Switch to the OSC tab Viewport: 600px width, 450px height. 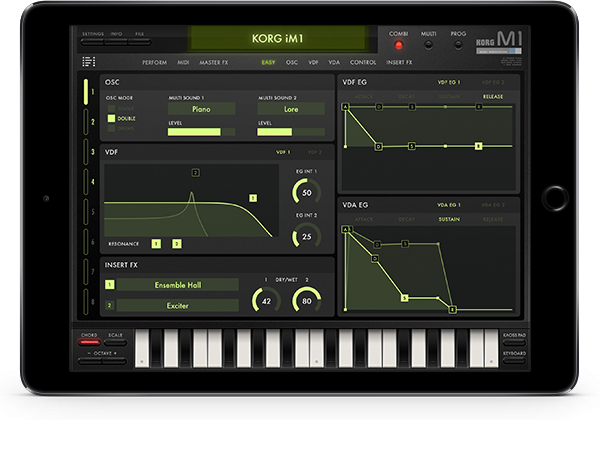(x=292, y=62)
